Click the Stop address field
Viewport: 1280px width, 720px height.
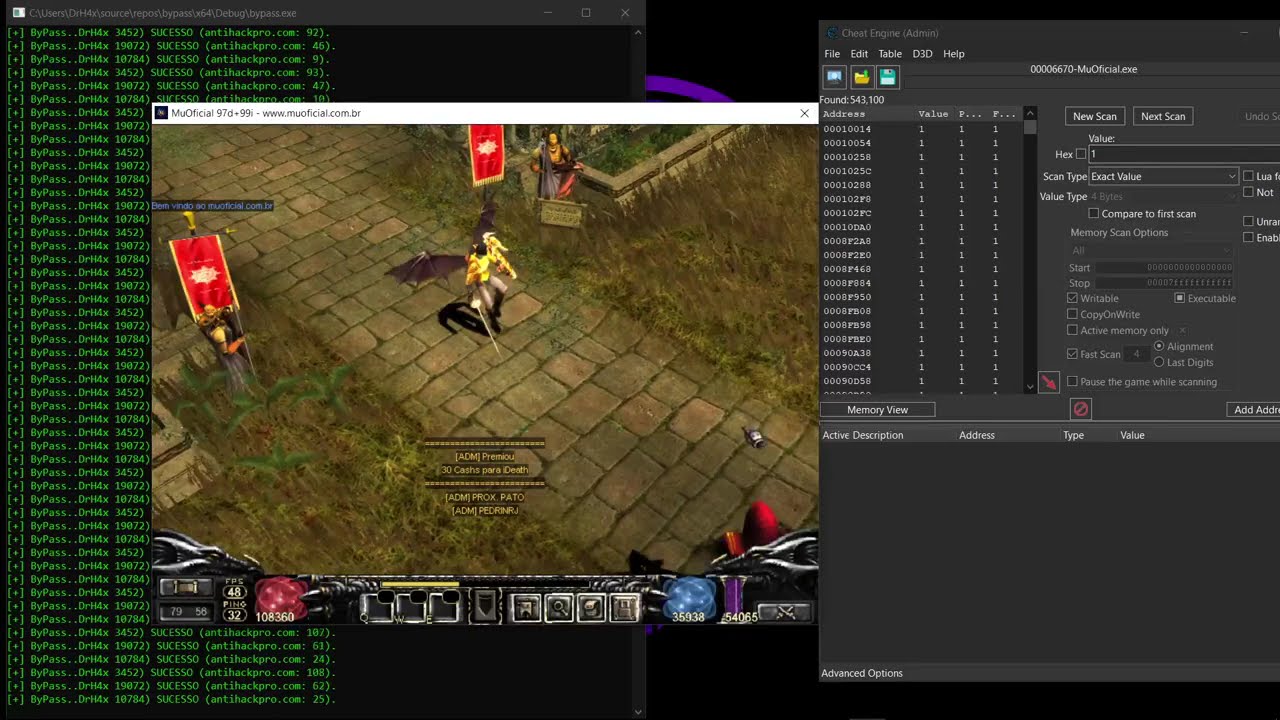coord(1164,283)
